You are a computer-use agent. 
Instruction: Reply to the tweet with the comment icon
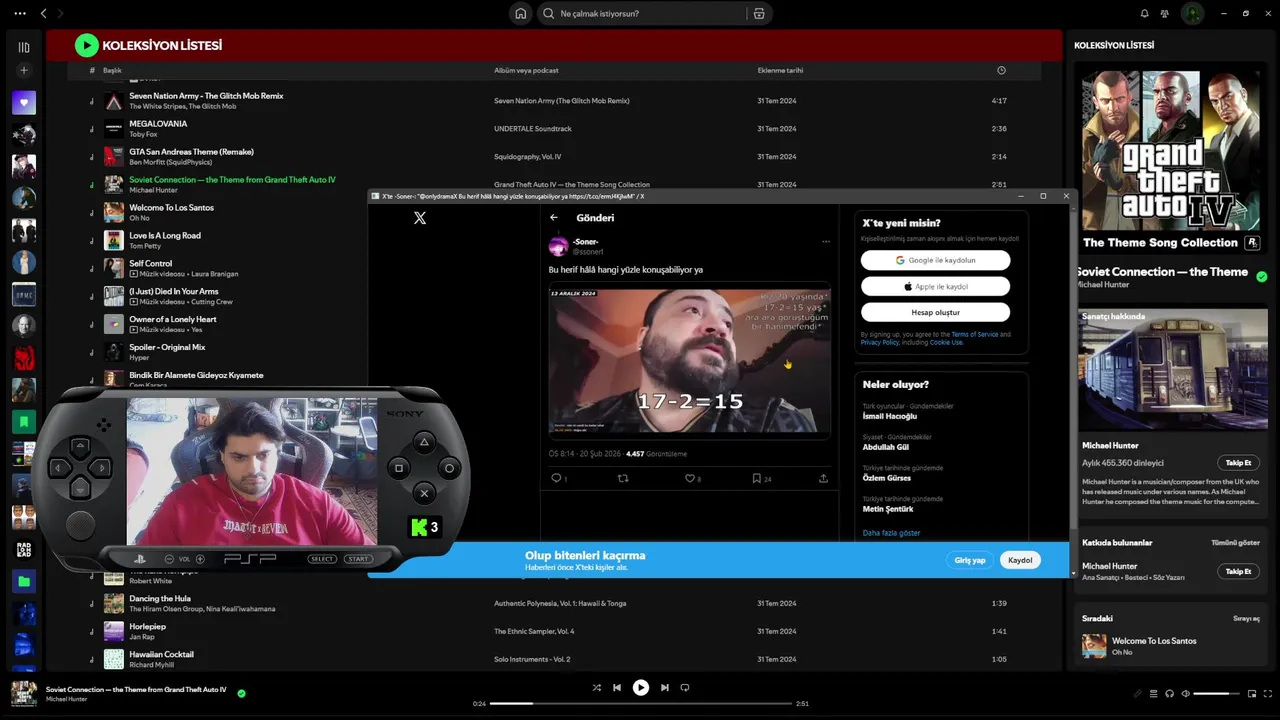[x=557, y=479]
